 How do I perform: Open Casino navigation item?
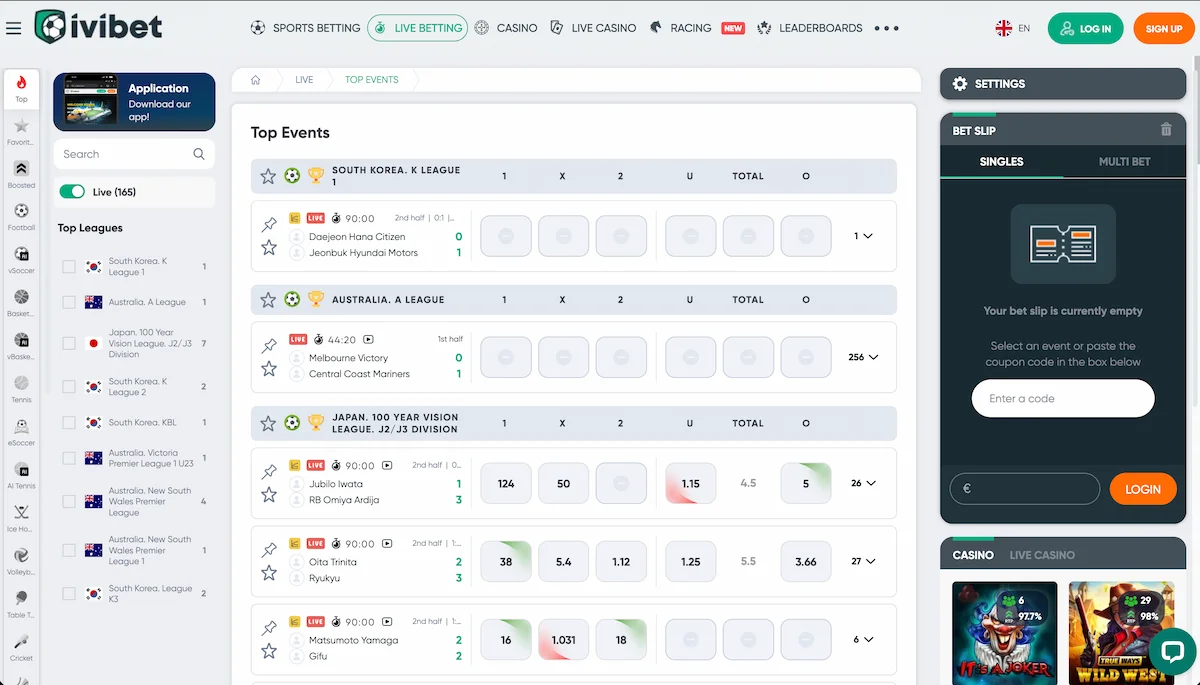point(506,28)
